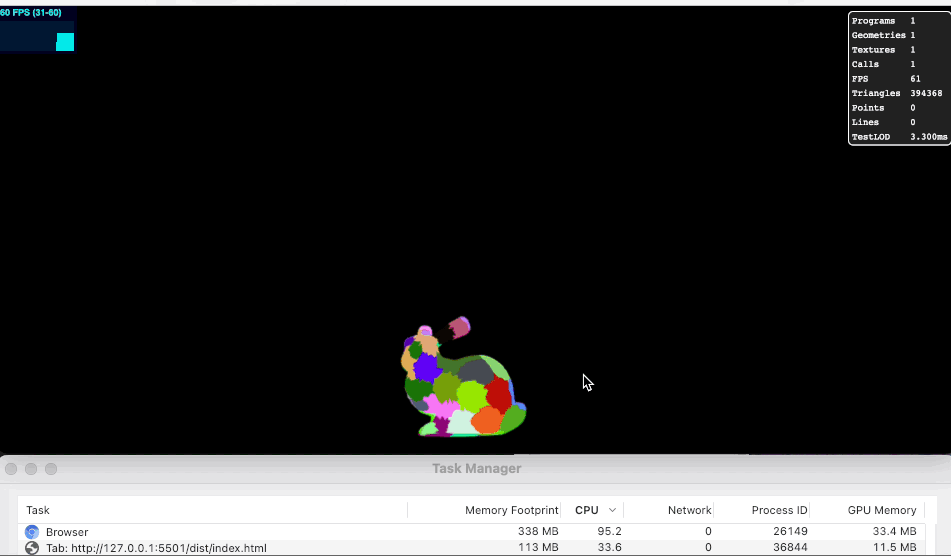Click the TestLOD 3.300ms entry

(899, 137)
